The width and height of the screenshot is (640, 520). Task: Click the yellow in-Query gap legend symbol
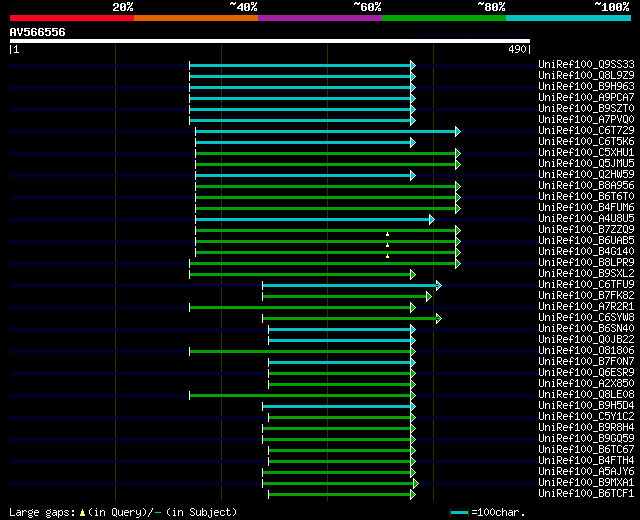click(x=82, y=512)
